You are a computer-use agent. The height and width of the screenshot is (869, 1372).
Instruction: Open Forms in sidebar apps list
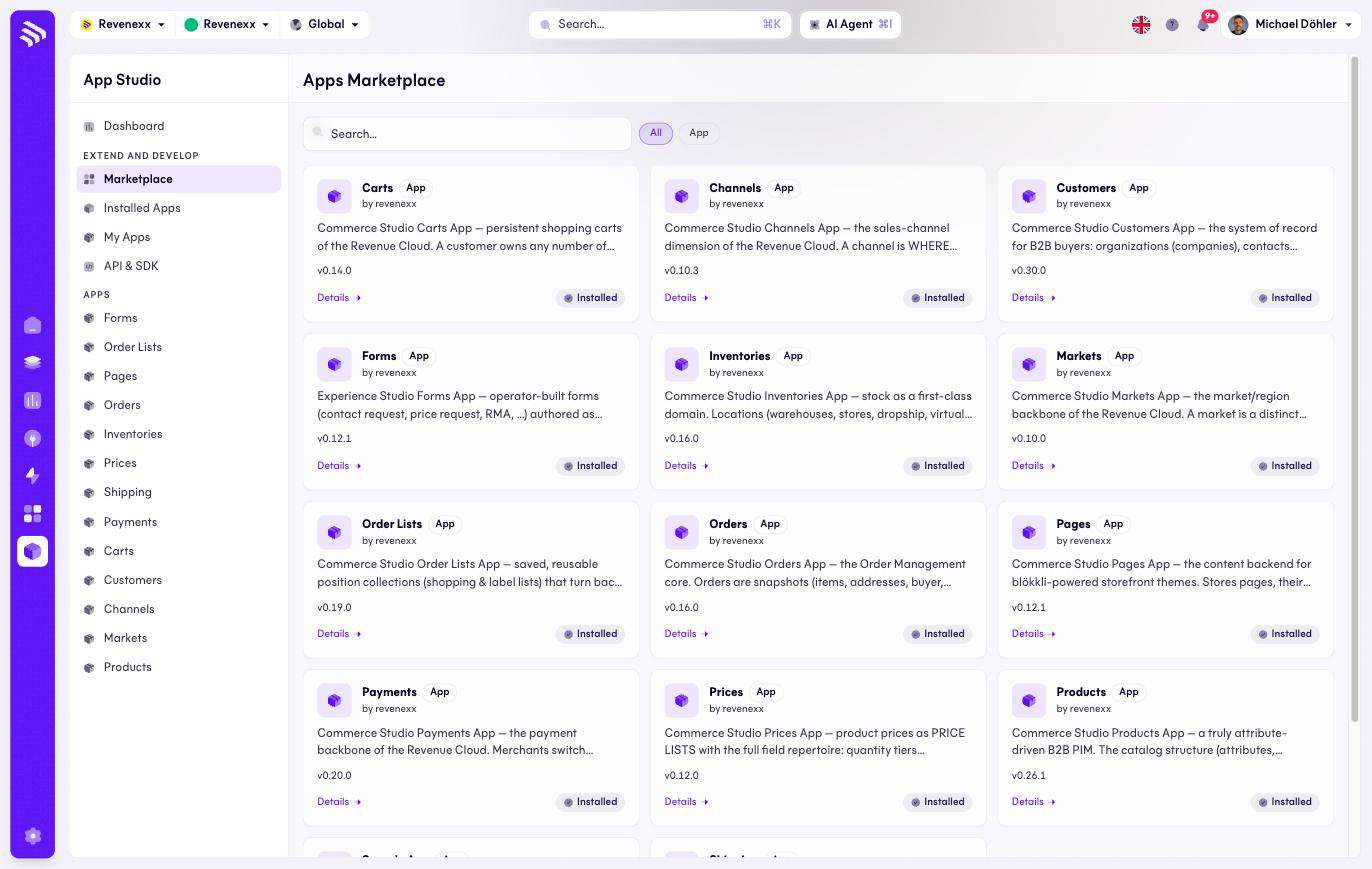tap(179, 318)
